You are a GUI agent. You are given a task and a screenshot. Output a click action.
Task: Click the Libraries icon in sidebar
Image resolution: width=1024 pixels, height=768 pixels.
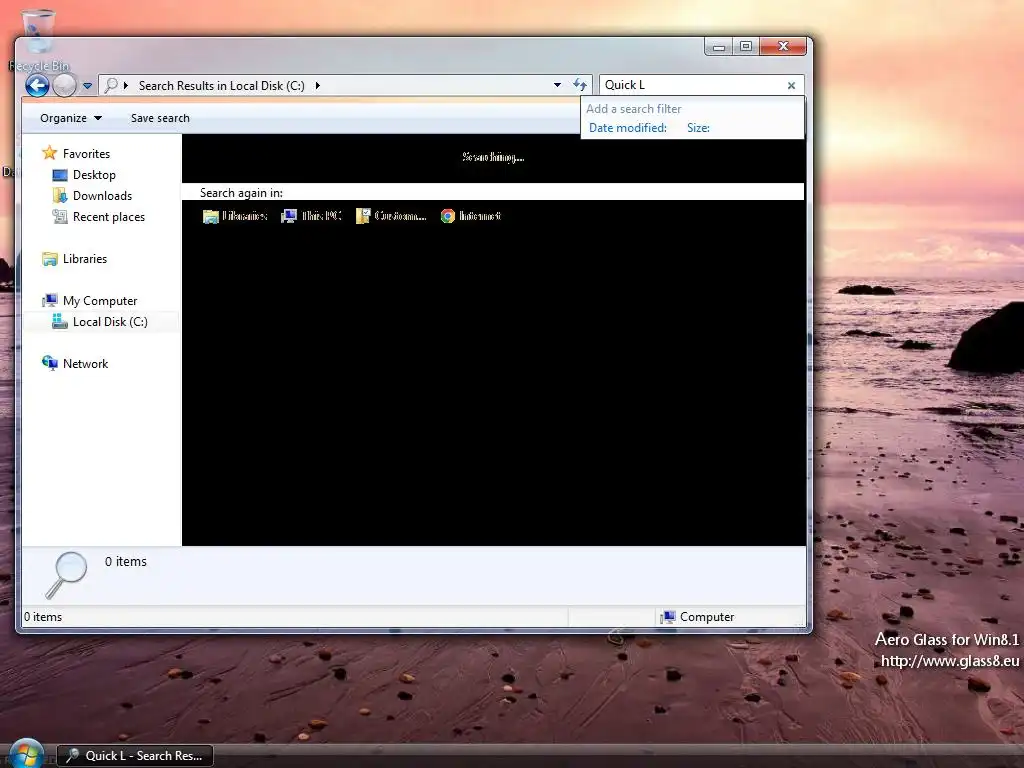(50, 259)
